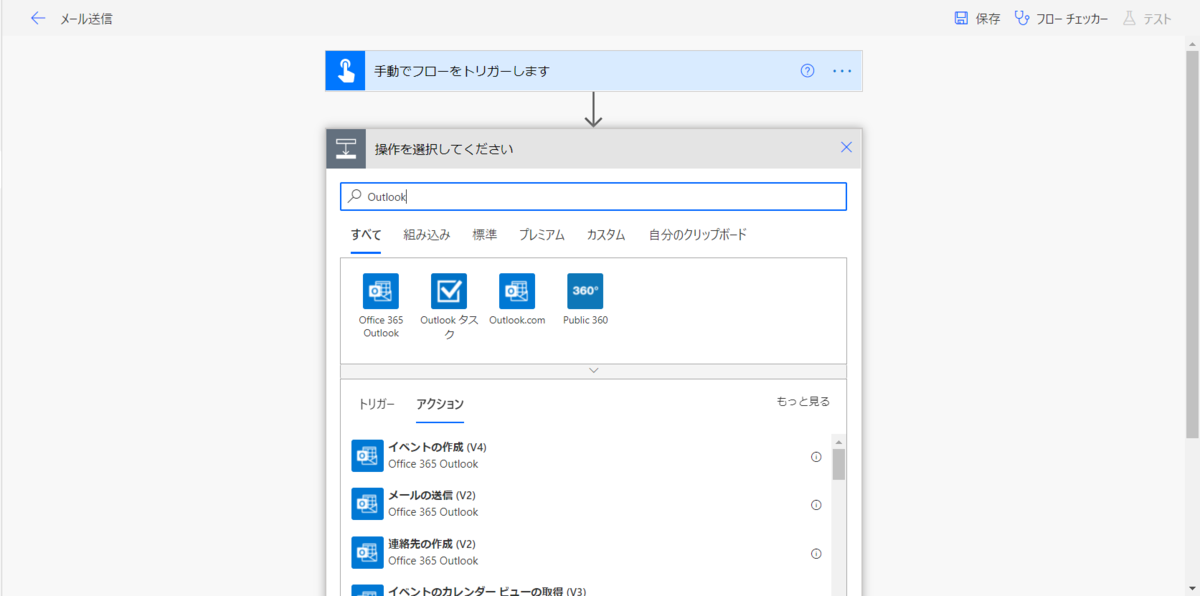Open the アクション tab
Image resolution: width=1200 pixels, height=596 pixels.
point(440,405)
